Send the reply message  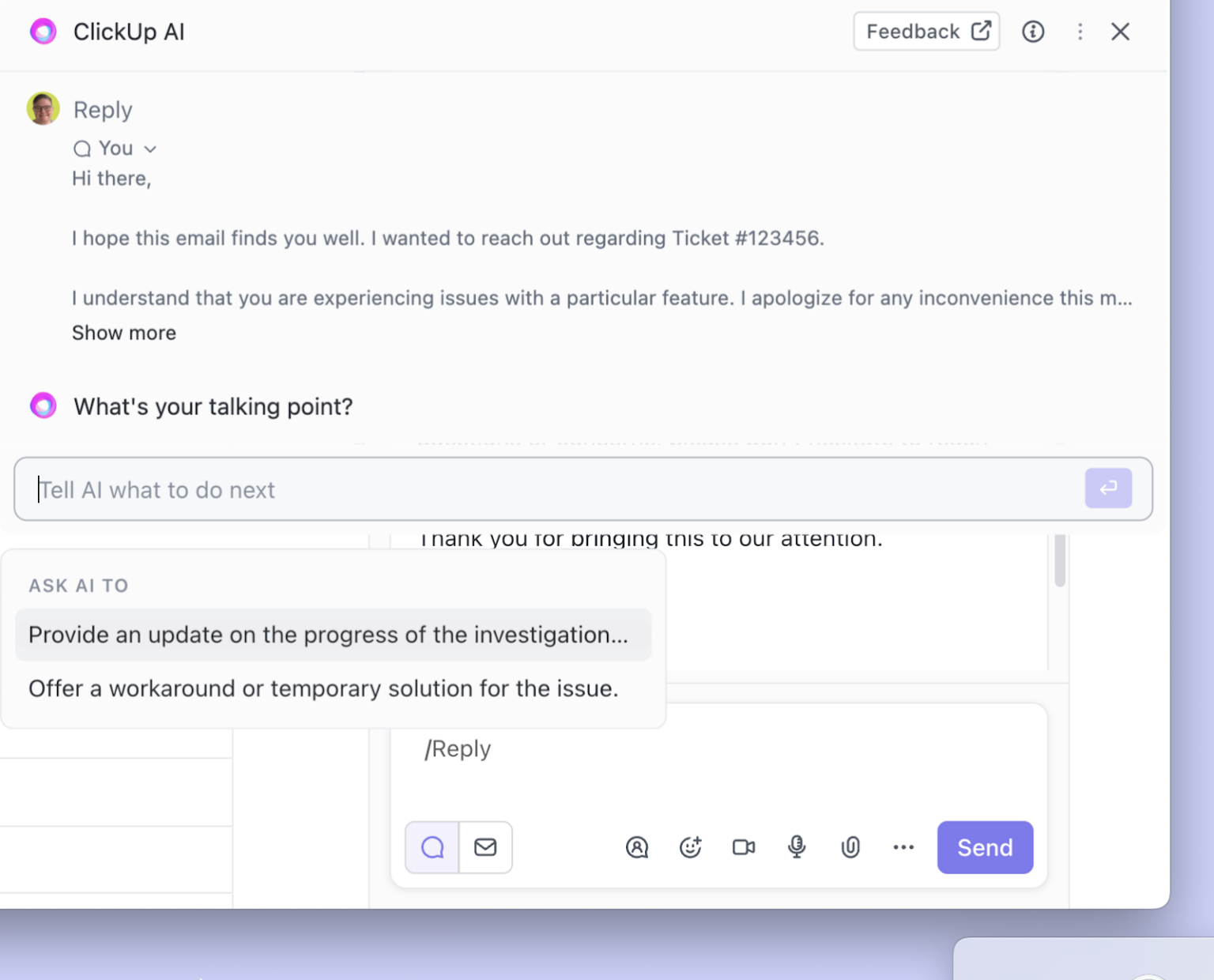click(985, 847)
